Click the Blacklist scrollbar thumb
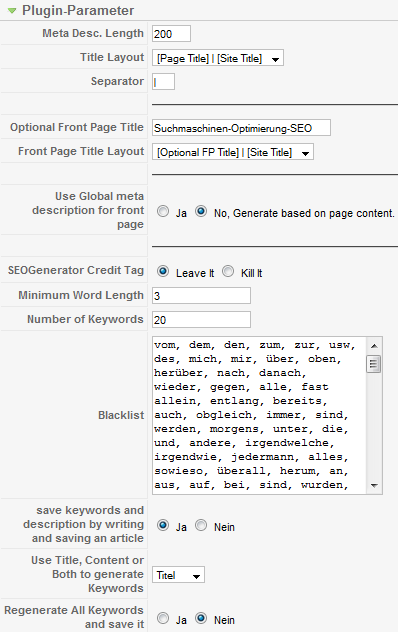This screenshot has height=632, width=398. click(x=374, y=364)
